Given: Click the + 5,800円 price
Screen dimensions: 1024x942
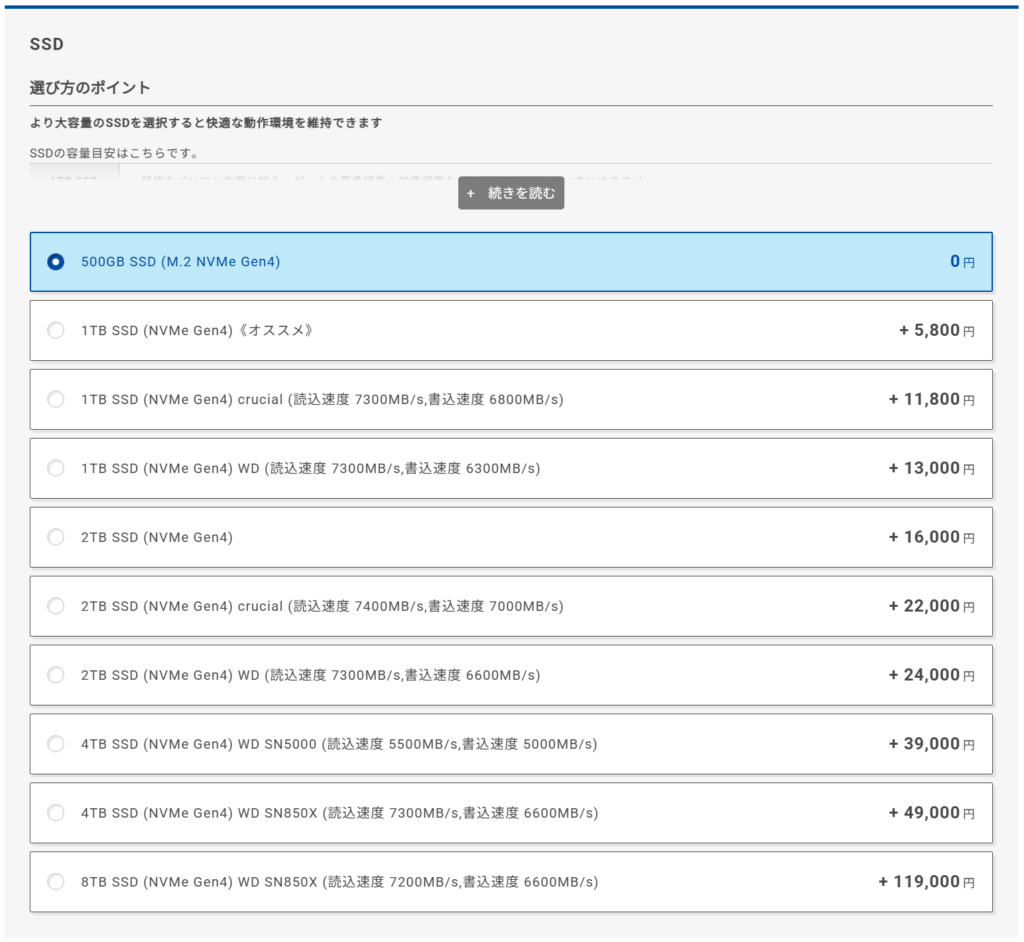Looking at the screenshot, I should pyautogui.click(x=936, y=331).
